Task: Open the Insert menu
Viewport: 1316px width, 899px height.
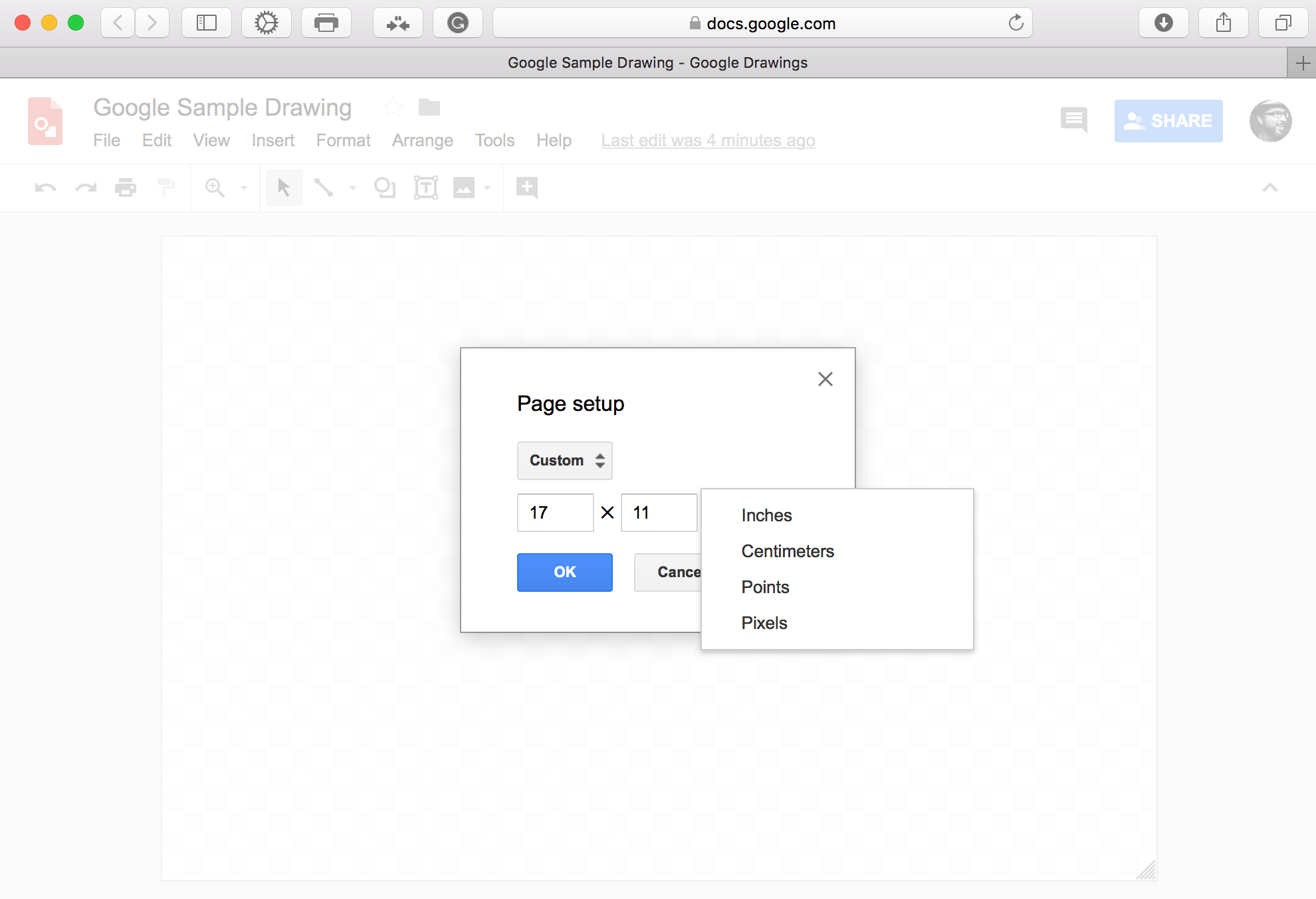Action: point(273,140)
